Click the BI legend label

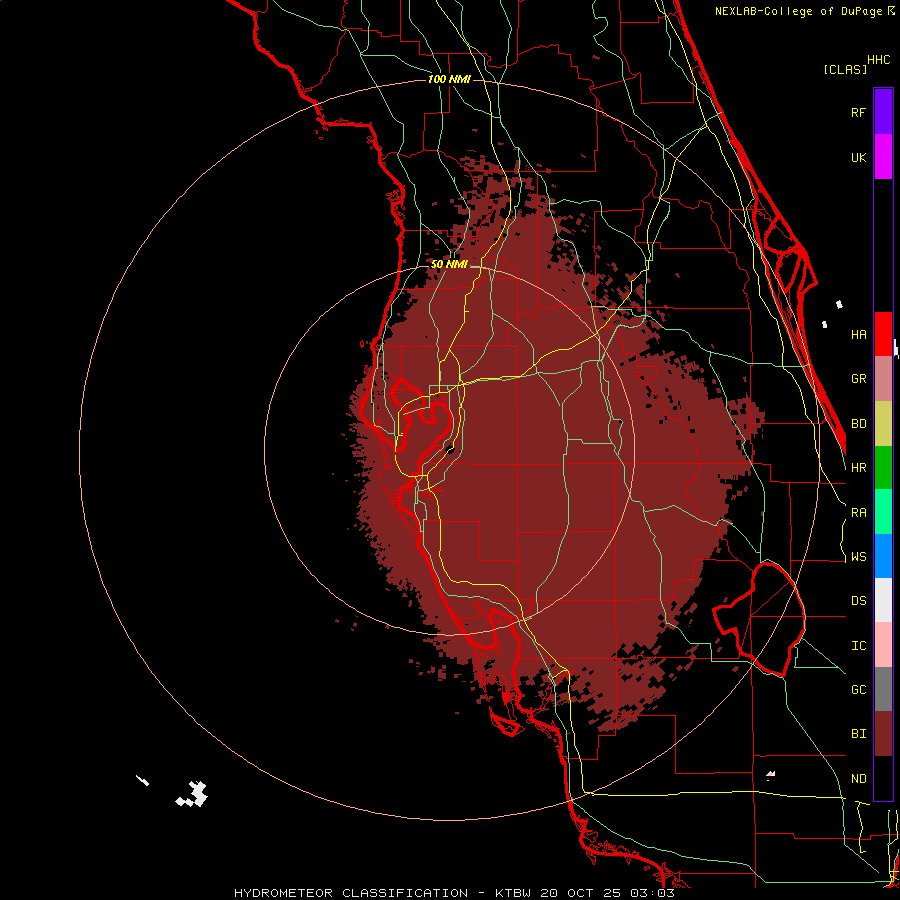858,734
